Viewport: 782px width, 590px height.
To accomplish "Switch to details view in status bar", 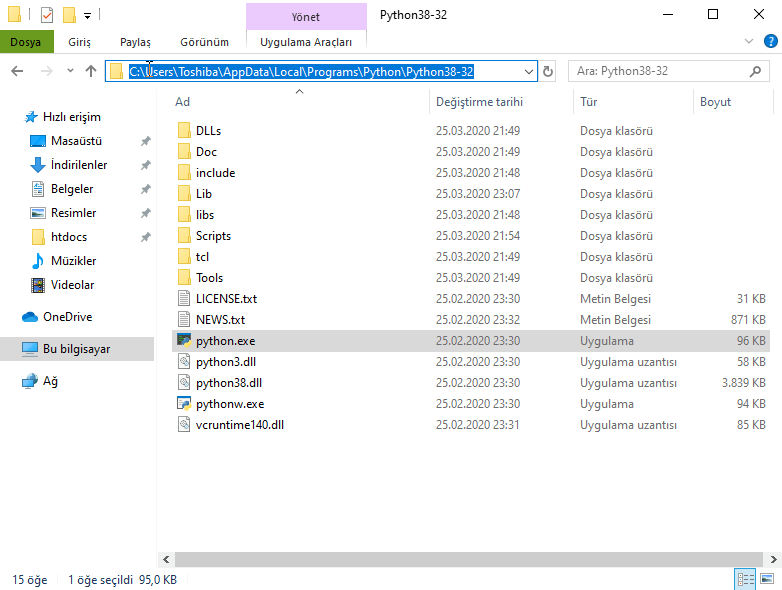I will (745, 579).
